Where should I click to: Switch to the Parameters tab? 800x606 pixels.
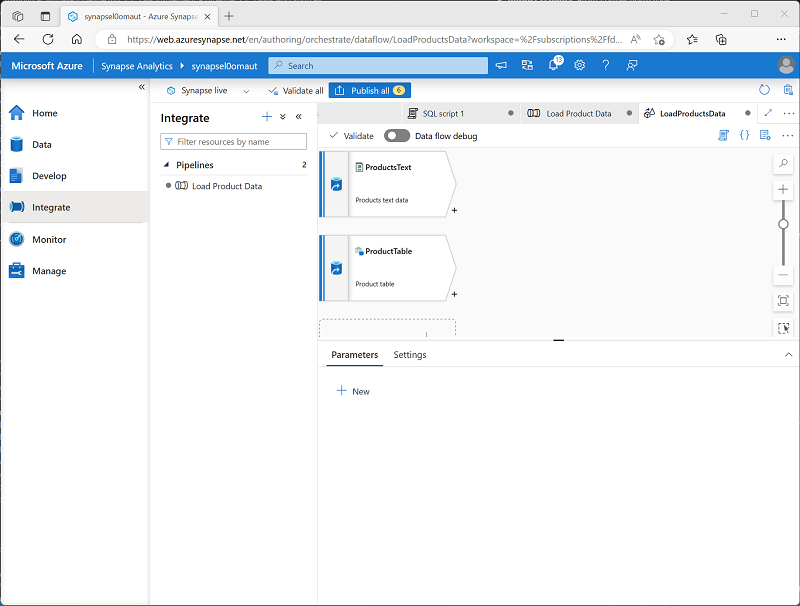(x=355, y=355)
